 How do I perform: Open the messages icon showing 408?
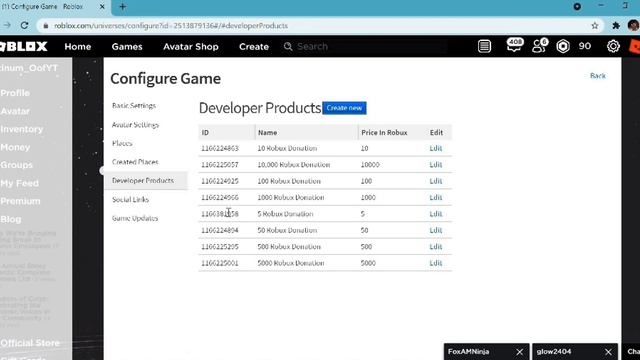pos(514,45)
